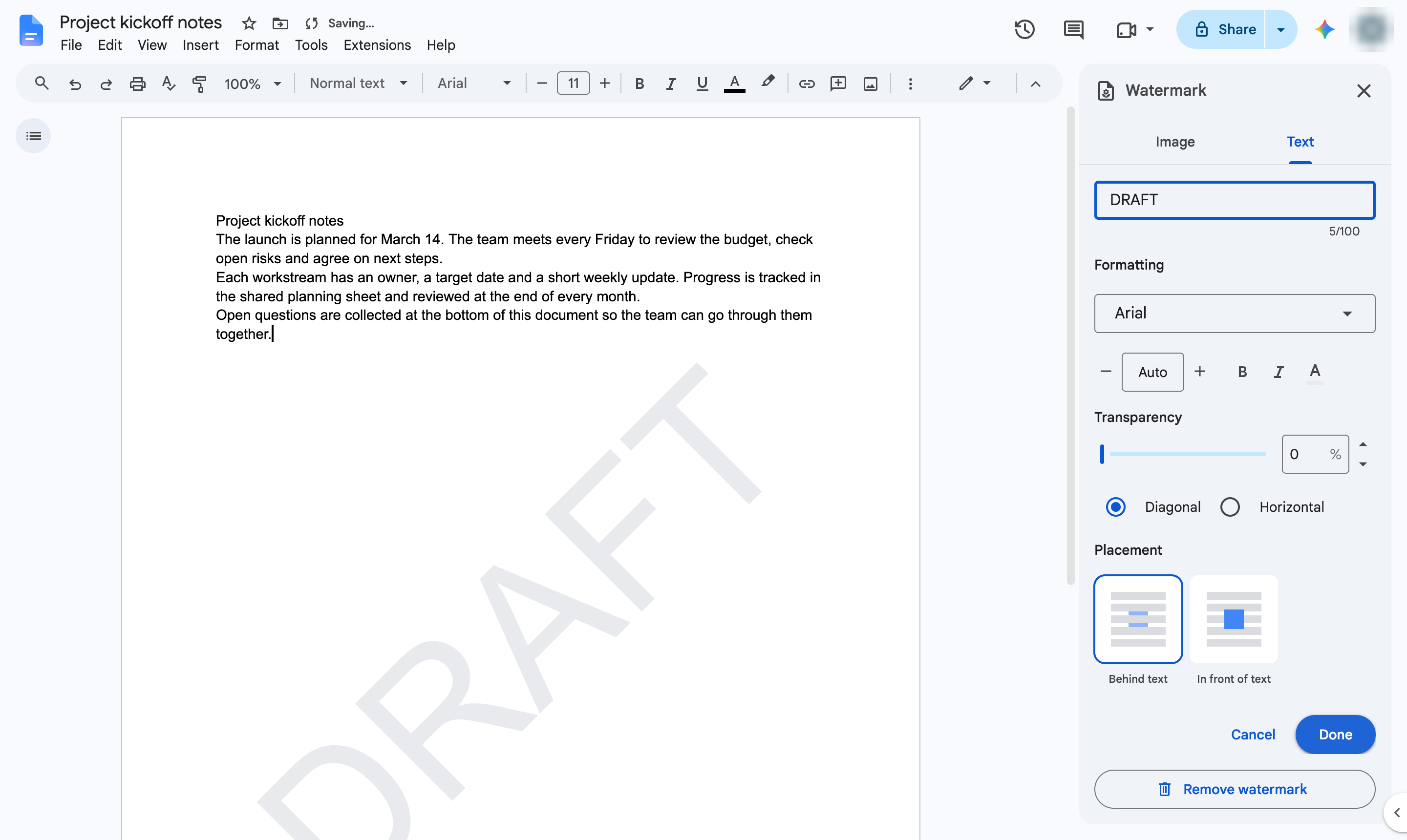This screenshot has width=1407, height=840.
Task: Add a comment using toolbar icon
Action: click(838, 84)
